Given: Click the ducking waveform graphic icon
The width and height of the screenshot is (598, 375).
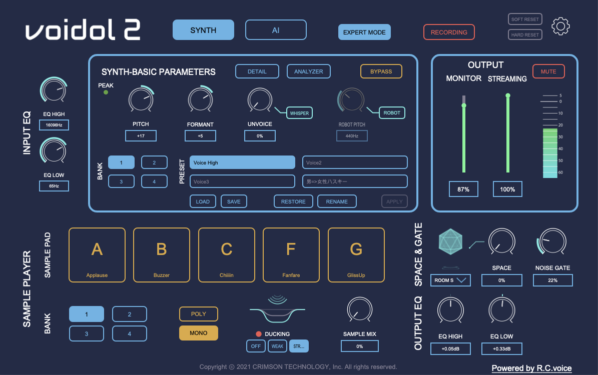Looking at the screenshot, I should click(x=277, y=308).
